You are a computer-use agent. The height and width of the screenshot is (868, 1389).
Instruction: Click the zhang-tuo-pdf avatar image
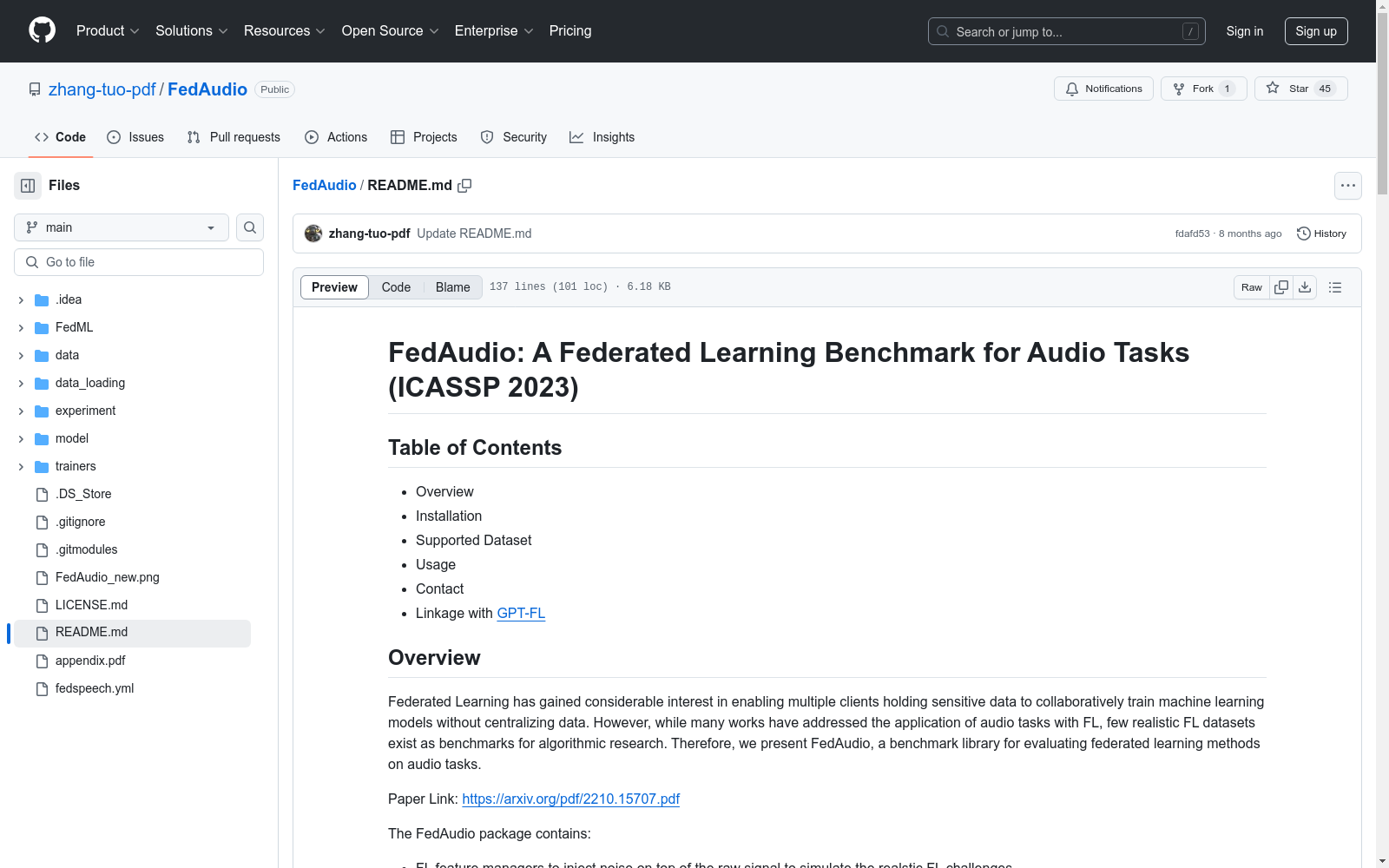313,233
